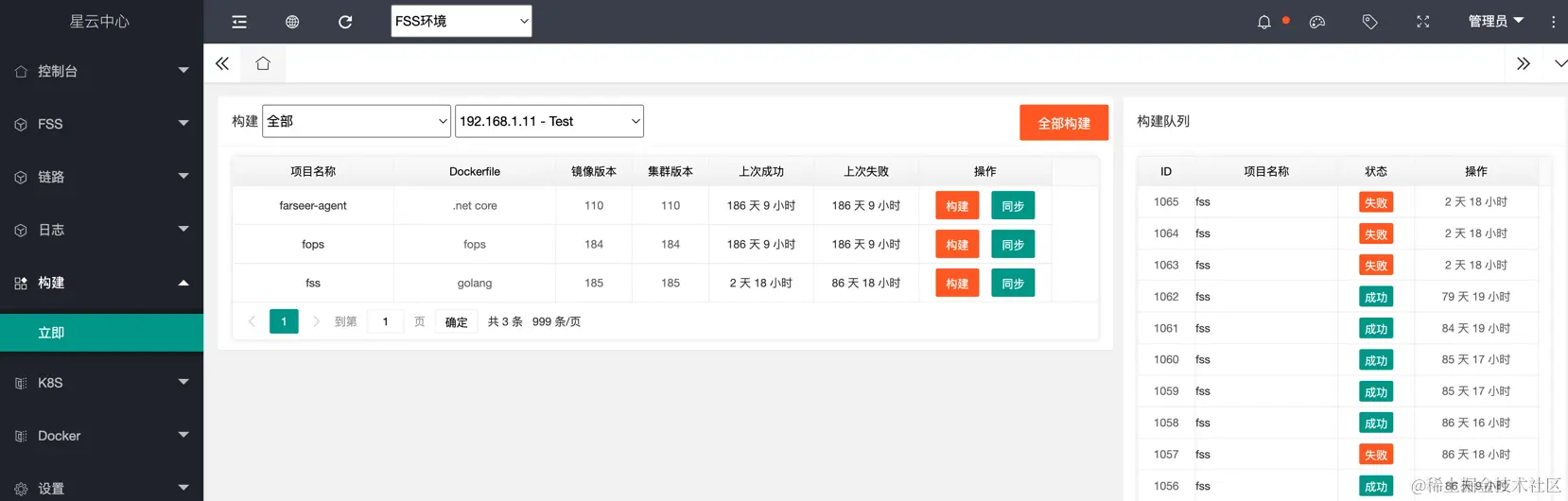The image size is (1568, 501).
Task: Click 同步 for fops project
Action: click(1013, 244)
